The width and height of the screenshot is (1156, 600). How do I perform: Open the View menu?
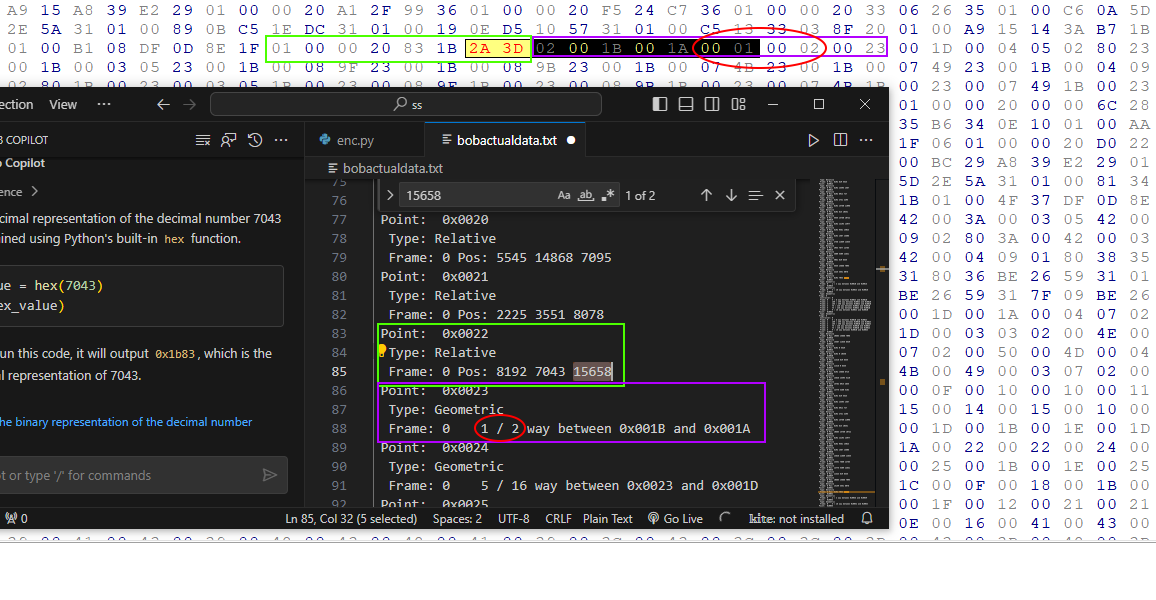point(63,105)
